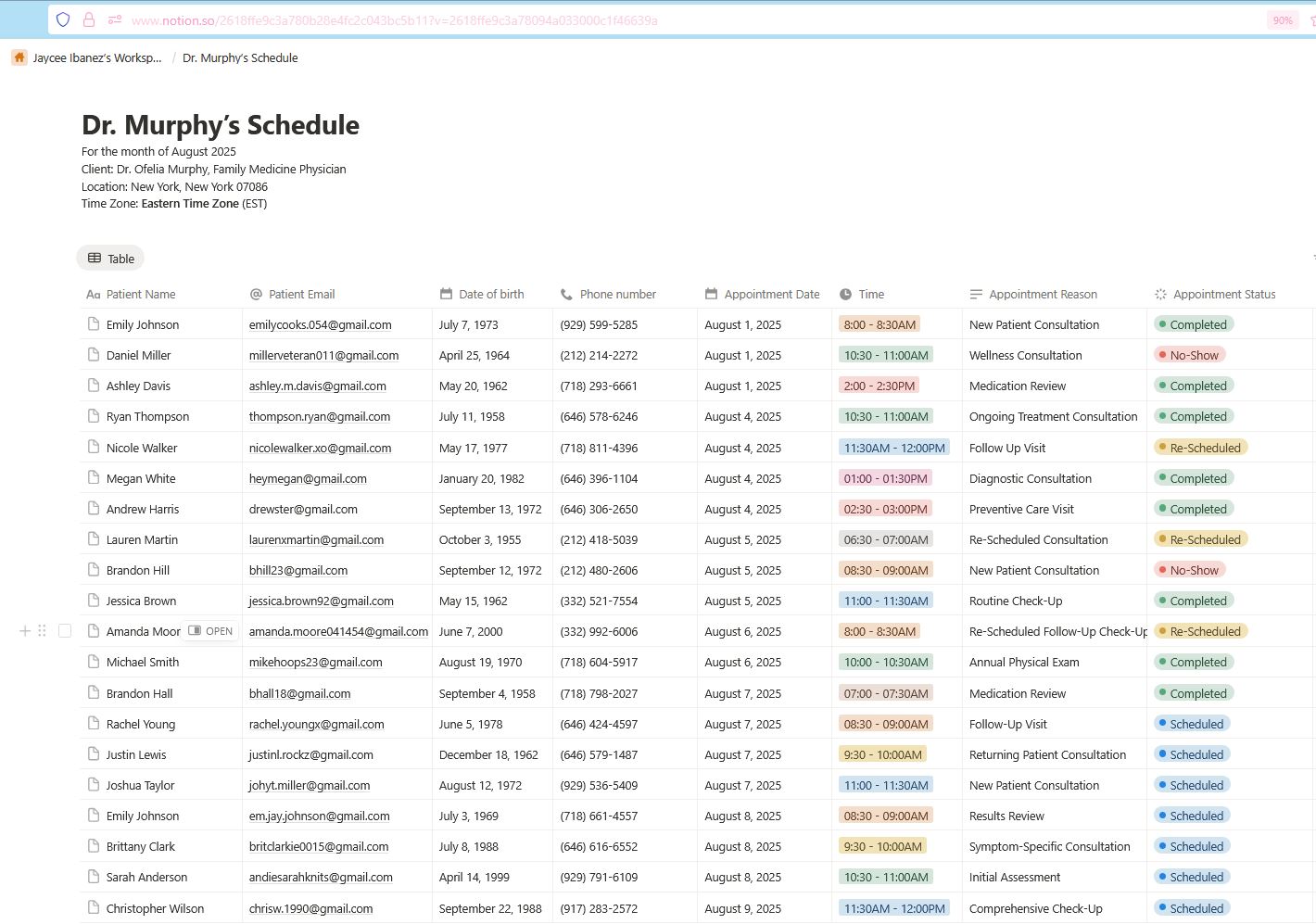
Task: Click the page icon beside Joshua Taylor
Action: 94,784
